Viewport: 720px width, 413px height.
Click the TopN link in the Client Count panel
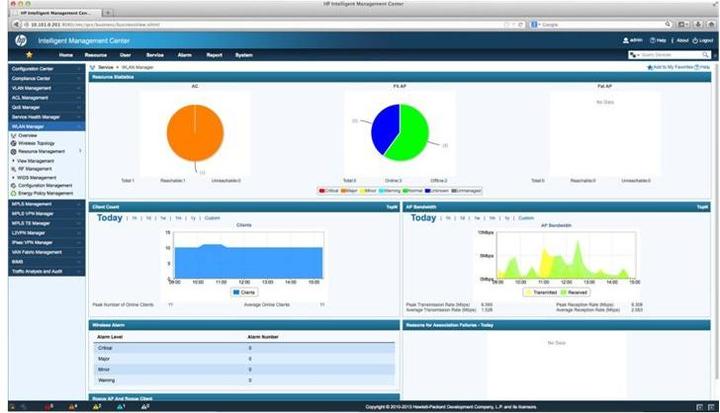392,207
